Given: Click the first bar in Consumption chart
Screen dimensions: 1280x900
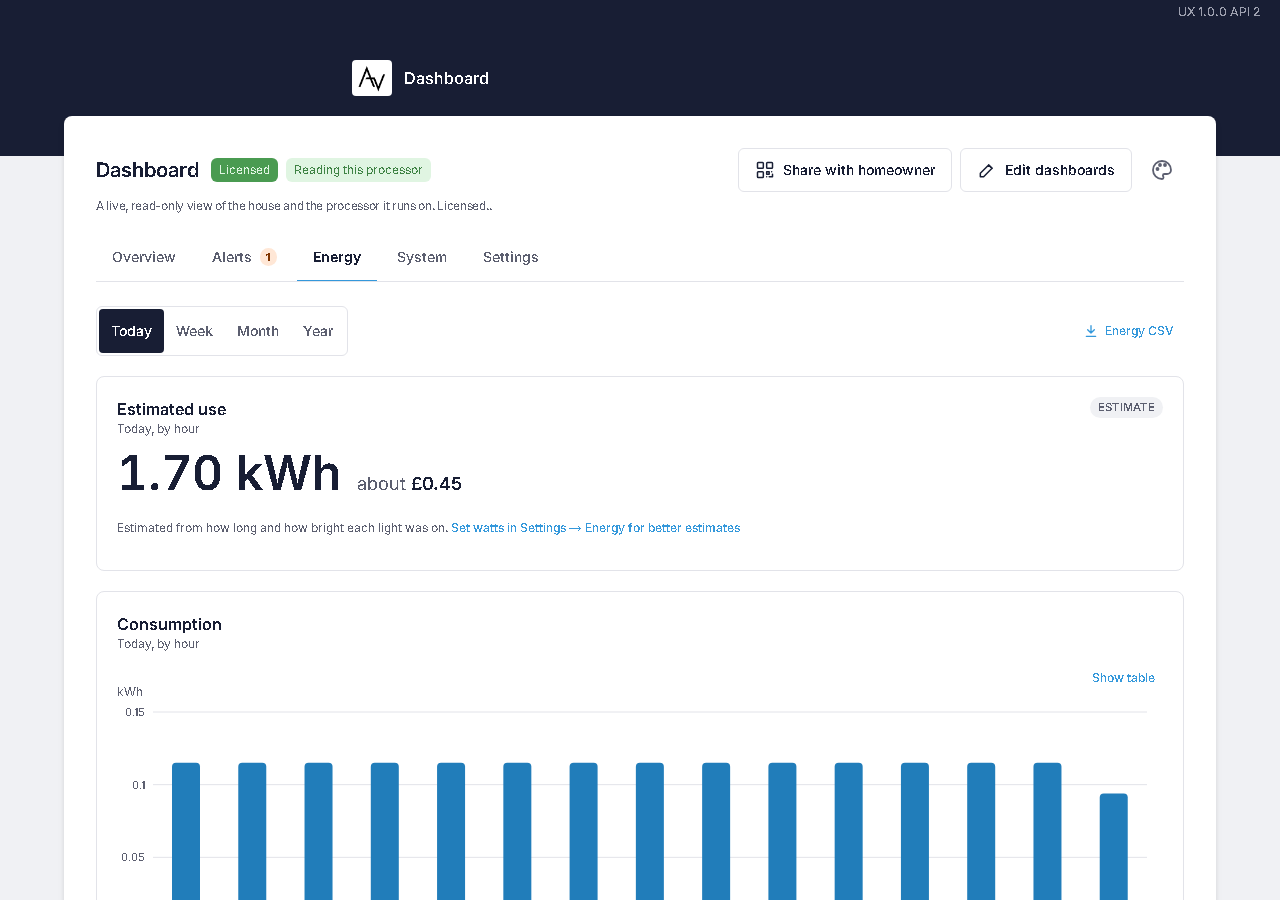Looking at the screenshot, I should tap(186, 831).
